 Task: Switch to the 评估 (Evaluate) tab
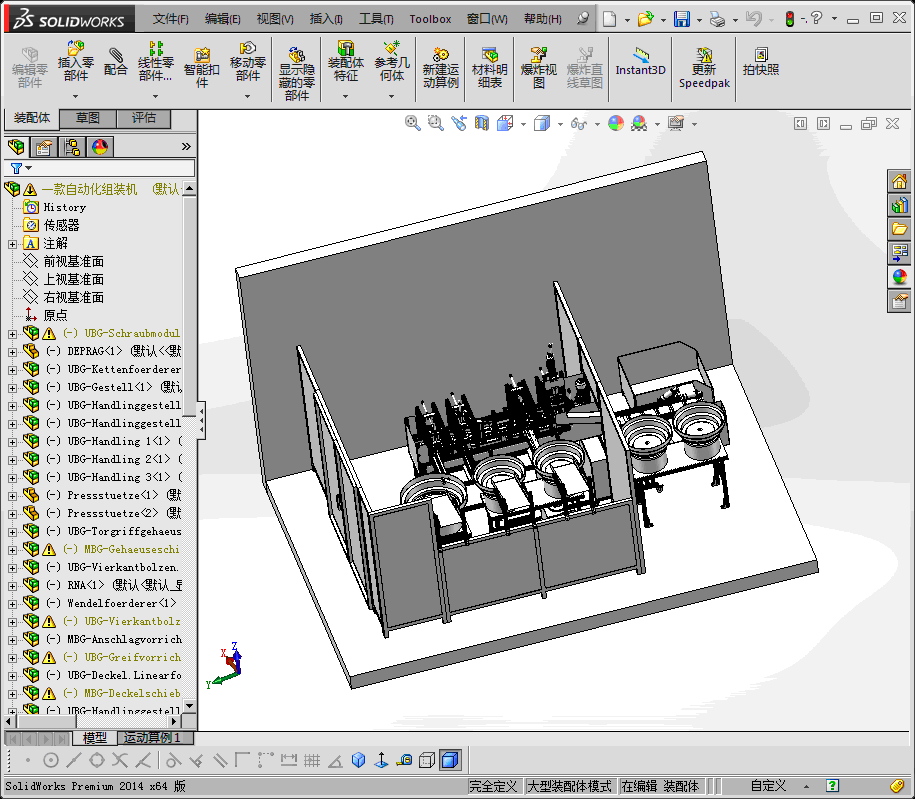tap(144, 118)
